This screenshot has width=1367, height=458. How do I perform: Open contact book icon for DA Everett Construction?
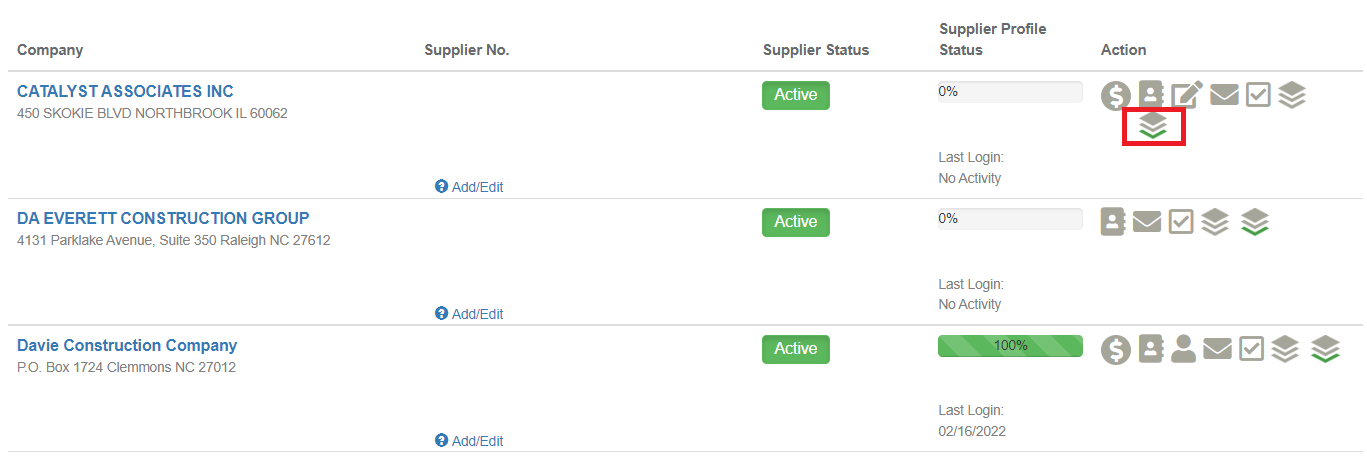(x=1113, y=221)
